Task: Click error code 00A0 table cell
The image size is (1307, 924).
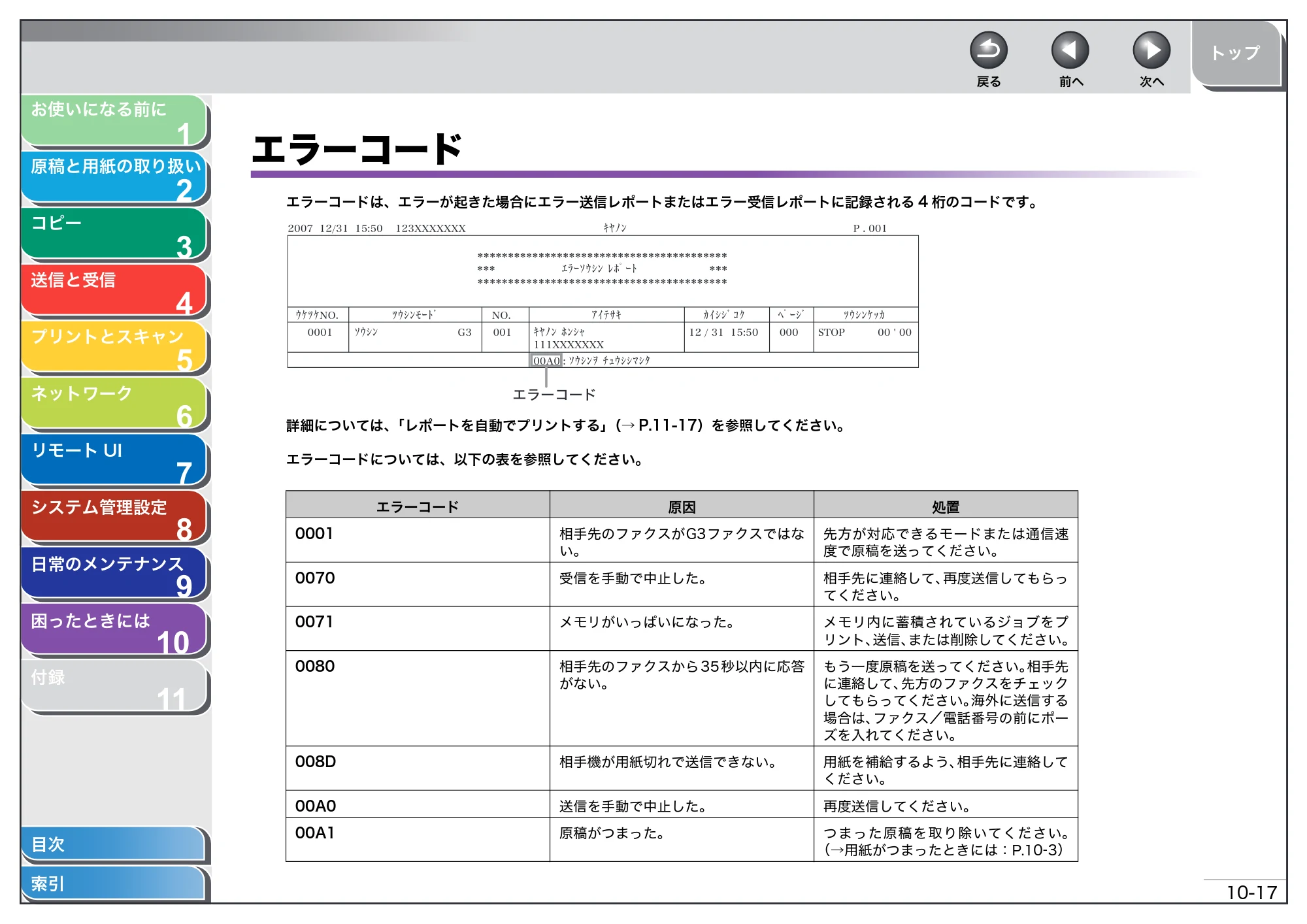Action: (x=418, y=804)
